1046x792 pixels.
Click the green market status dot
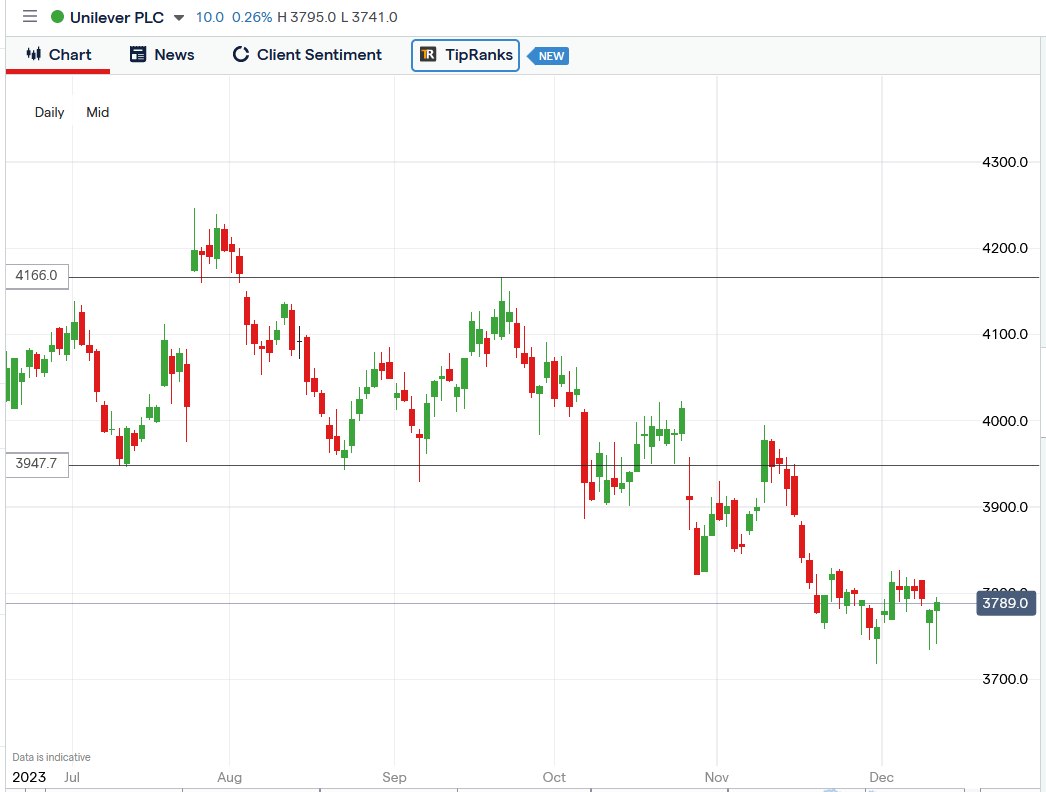[57, 17]
